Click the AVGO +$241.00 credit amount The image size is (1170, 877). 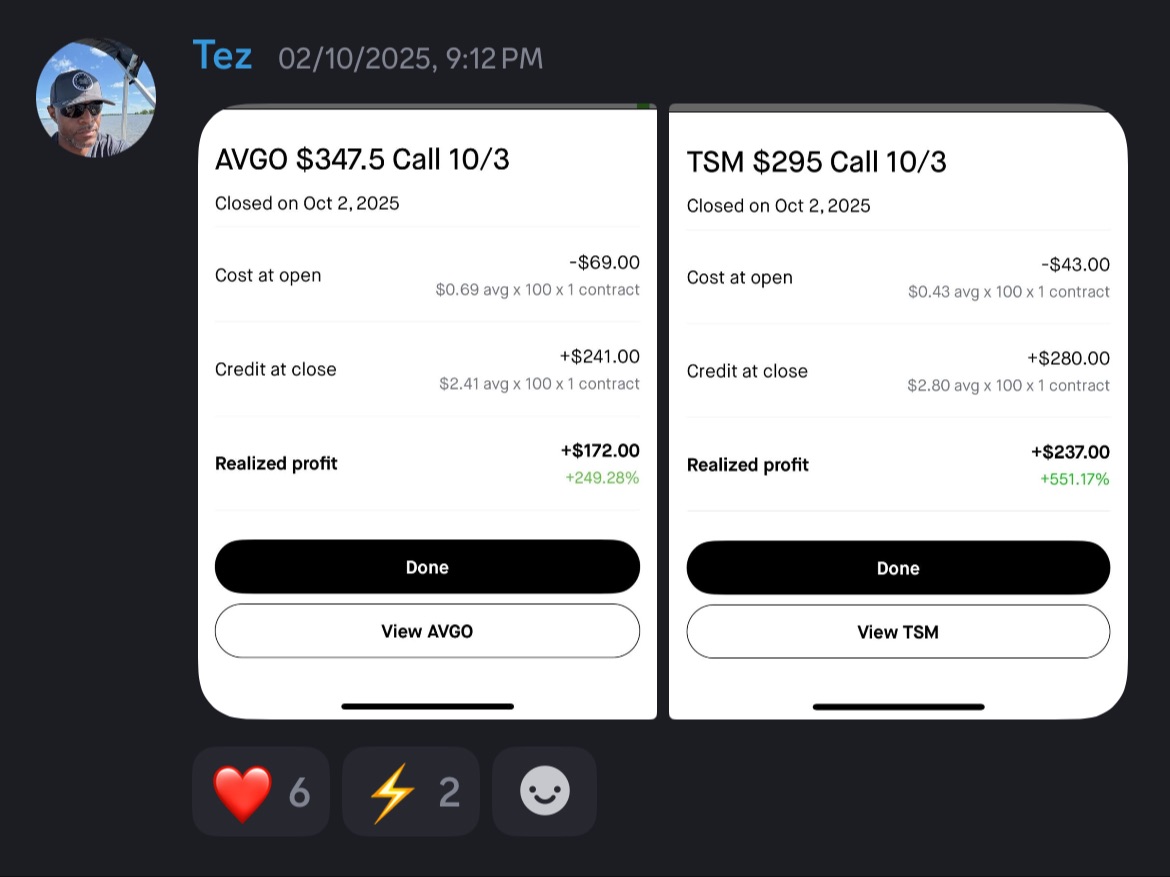[600, 357]
